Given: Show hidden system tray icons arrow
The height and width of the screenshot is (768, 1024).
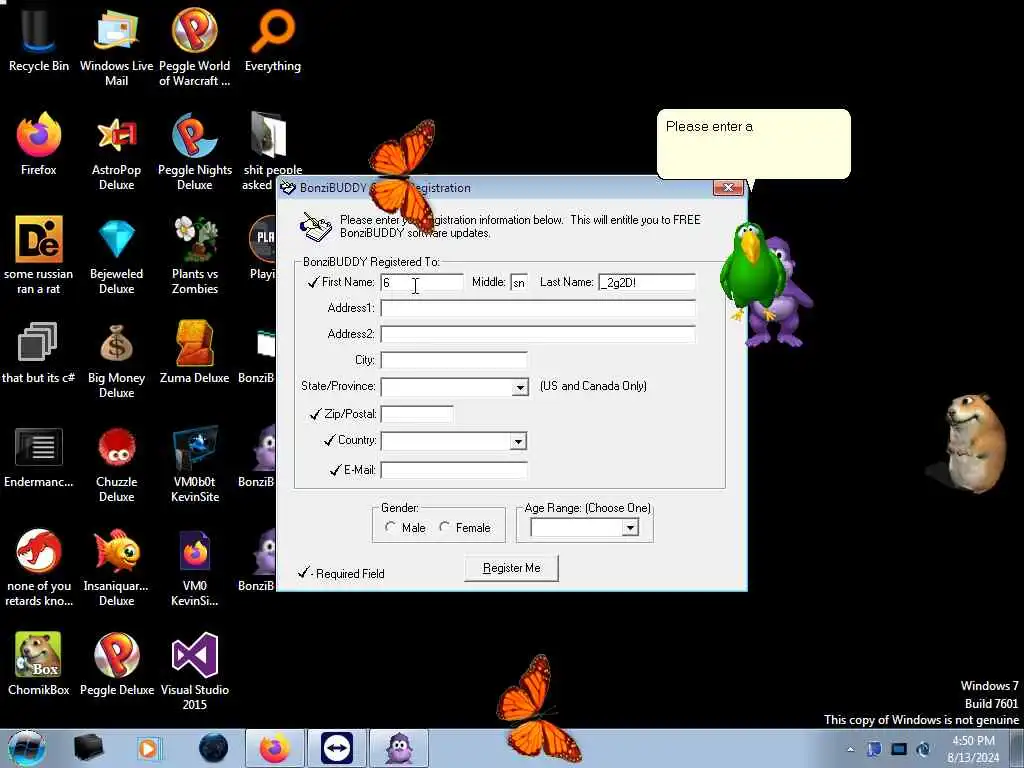Looking at the screenshot, I should pos(850,749).
